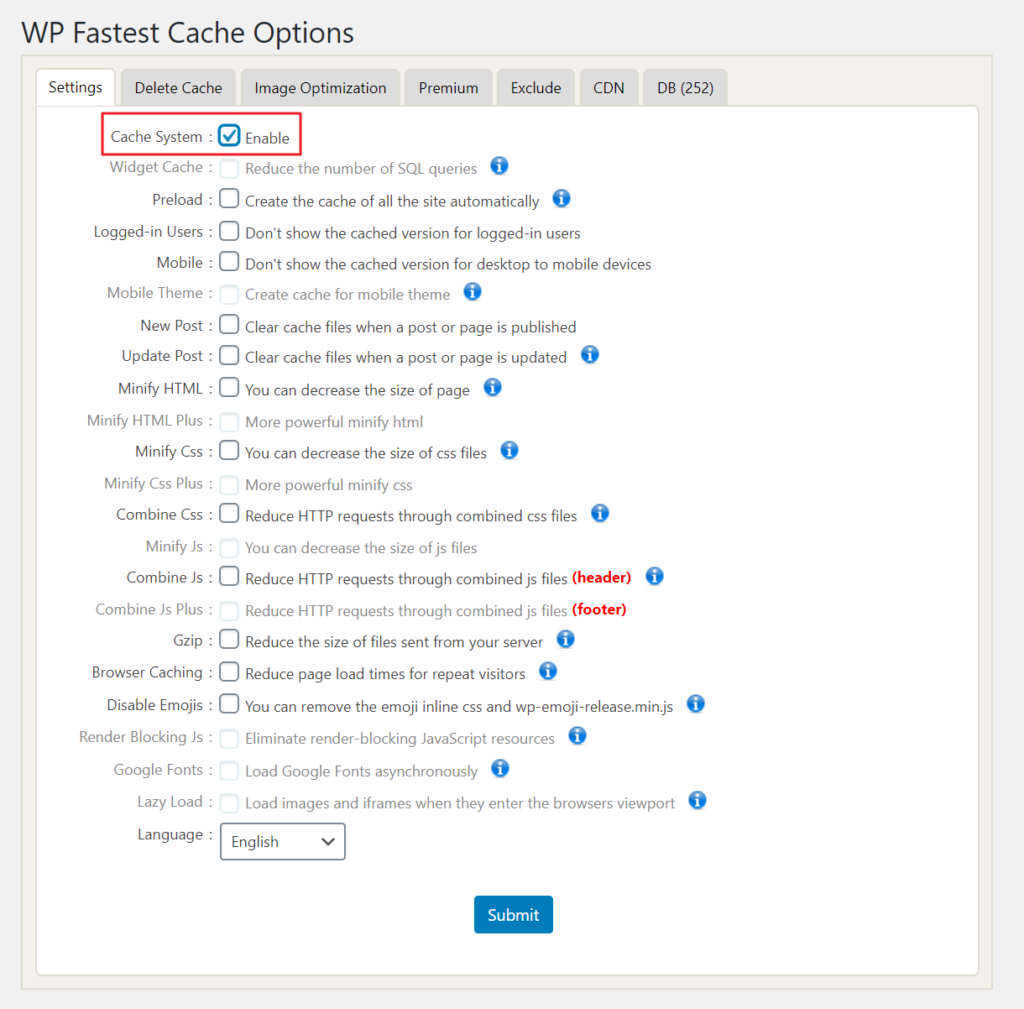Click the Submit button

point(513,914)
